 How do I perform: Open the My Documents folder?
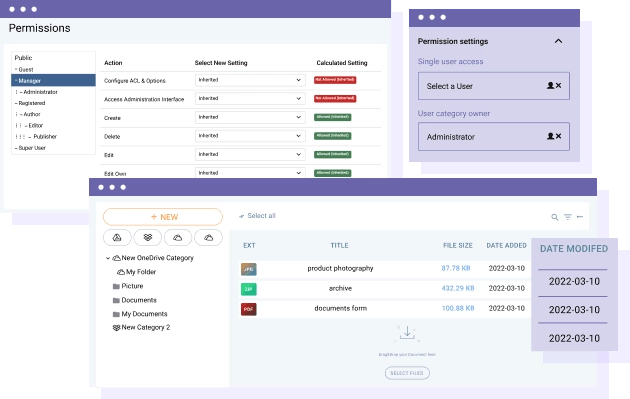click(144, 314)
